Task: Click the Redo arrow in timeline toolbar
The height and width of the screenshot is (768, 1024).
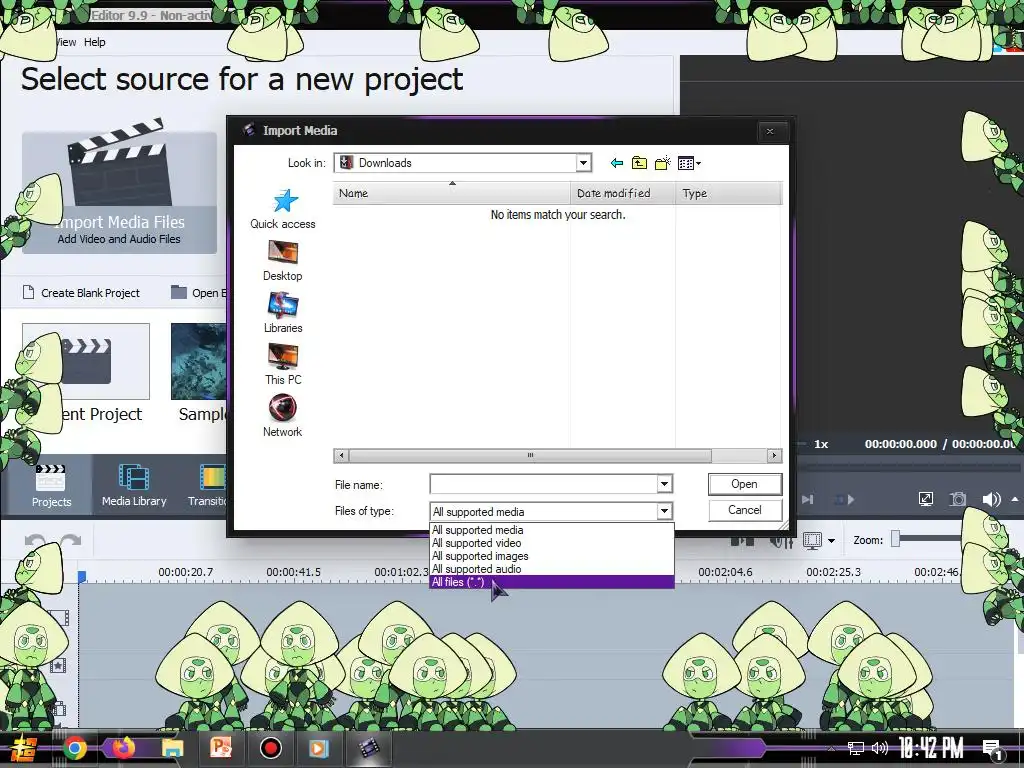Action: tap(71, 541)
